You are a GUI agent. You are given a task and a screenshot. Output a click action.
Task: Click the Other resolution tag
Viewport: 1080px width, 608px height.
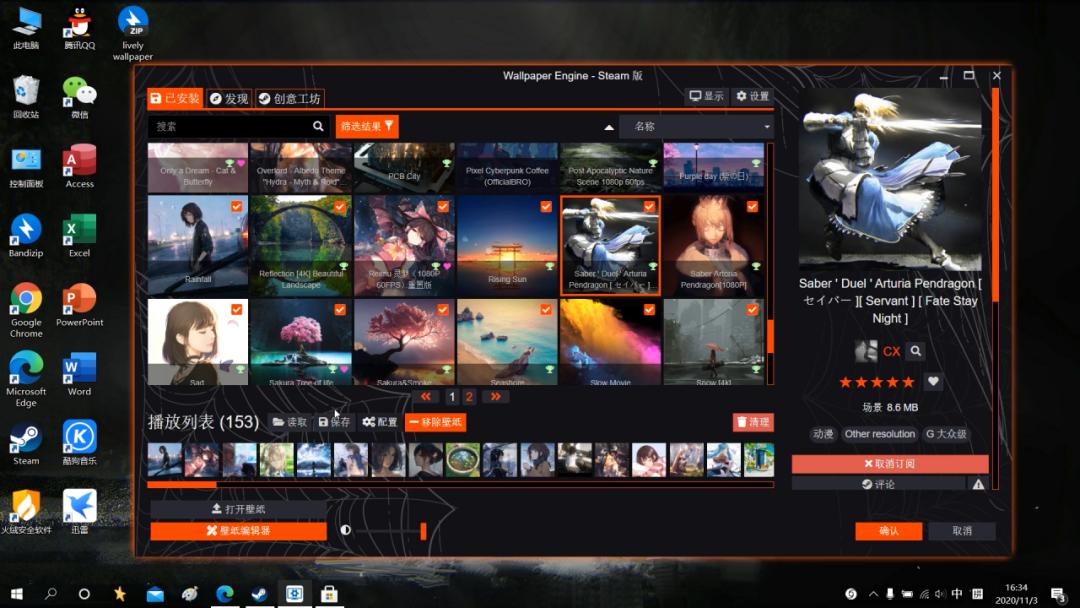coord(880,434)
